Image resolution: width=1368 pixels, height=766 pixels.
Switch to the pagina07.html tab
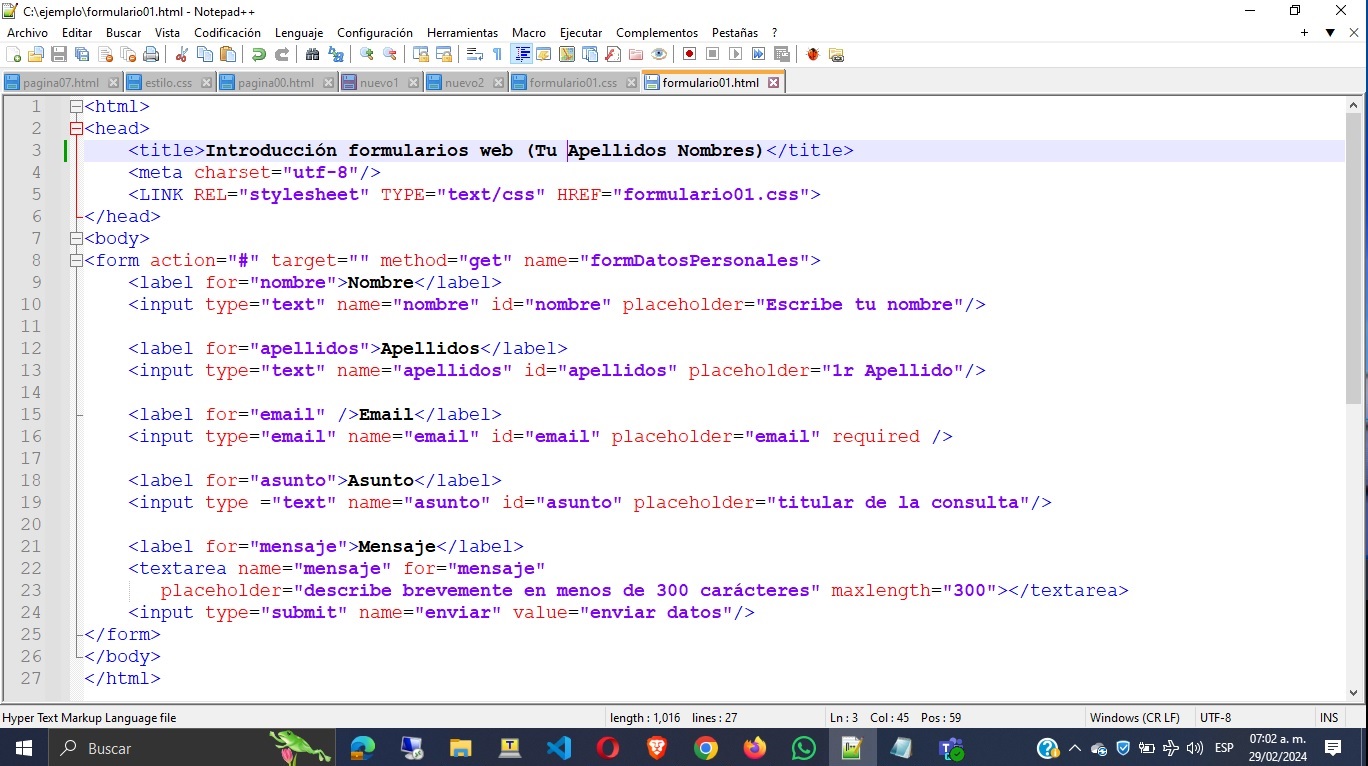coord(61,82)
